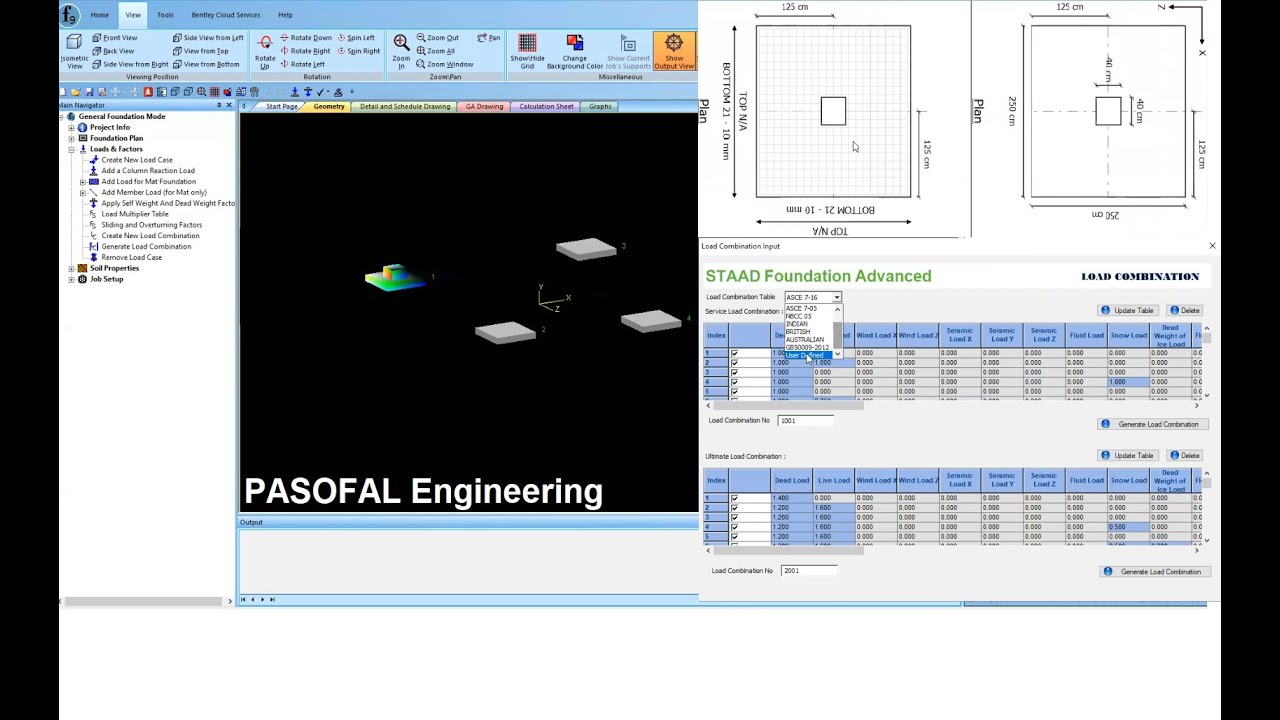The height and width of the screenshot is (720, 1280).
Task: Choose AUSTRALIAN from code dropdown list
Action: pyautogui.click(x=805, y=340)
